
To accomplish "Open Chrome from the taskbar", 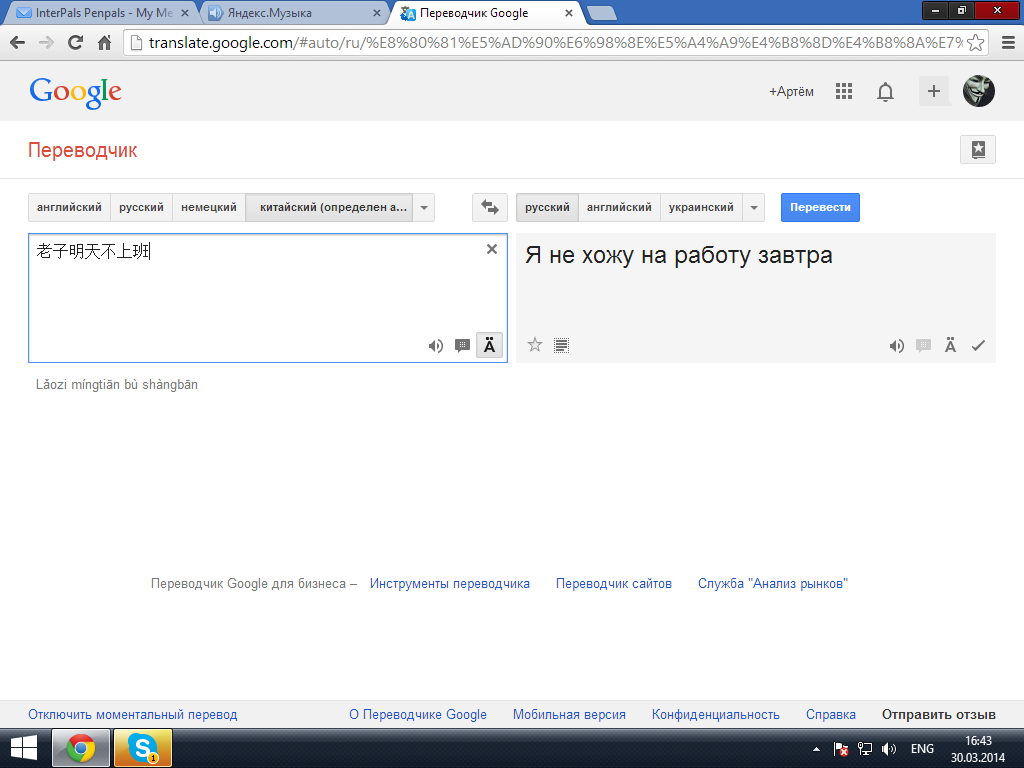I will pyautogui.click(x=81, y=748).
